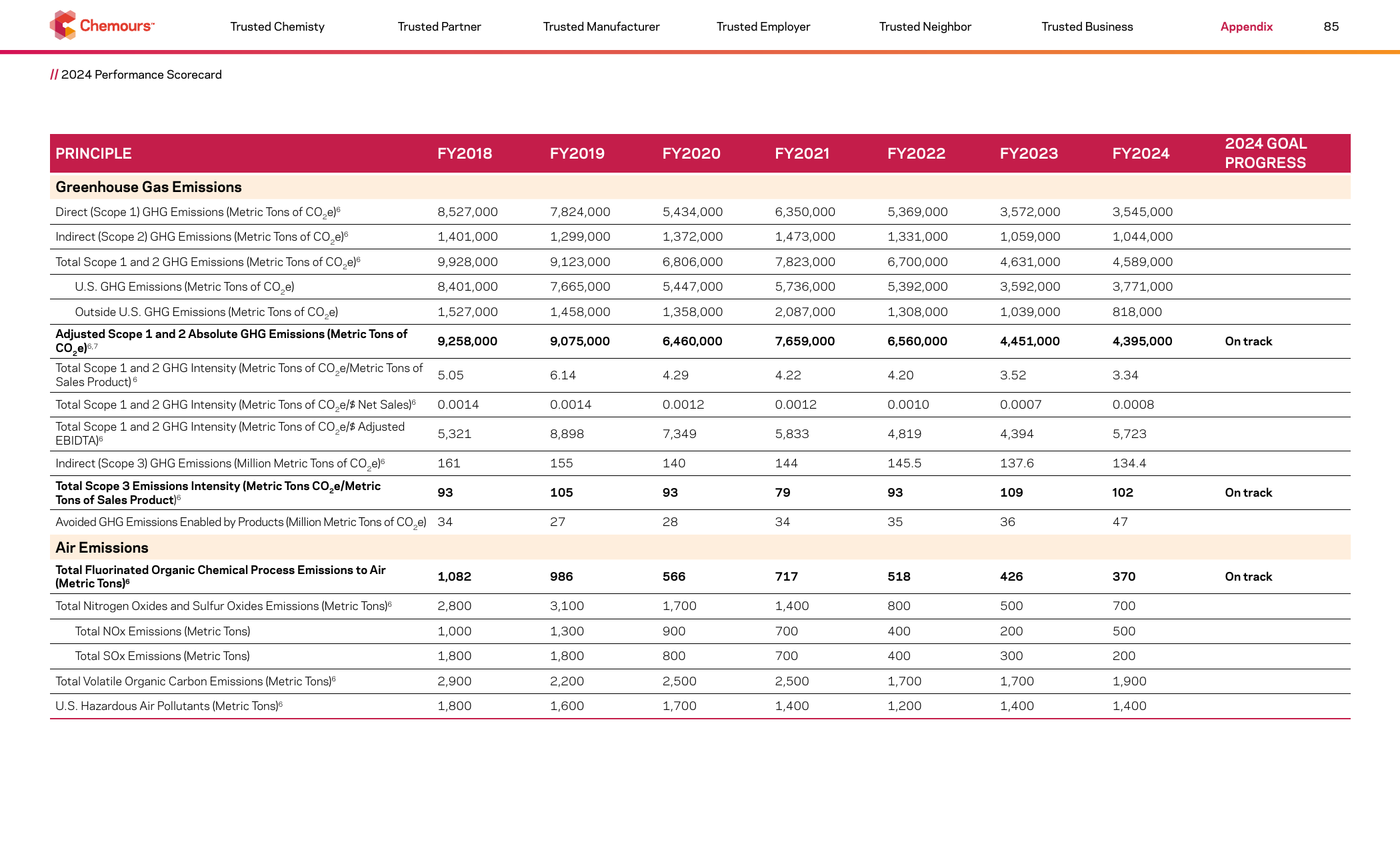Screen dimensions: 1400x850
Task: Select the FY2018 column header
Action: pyautogui.click(x=465, y=153)
